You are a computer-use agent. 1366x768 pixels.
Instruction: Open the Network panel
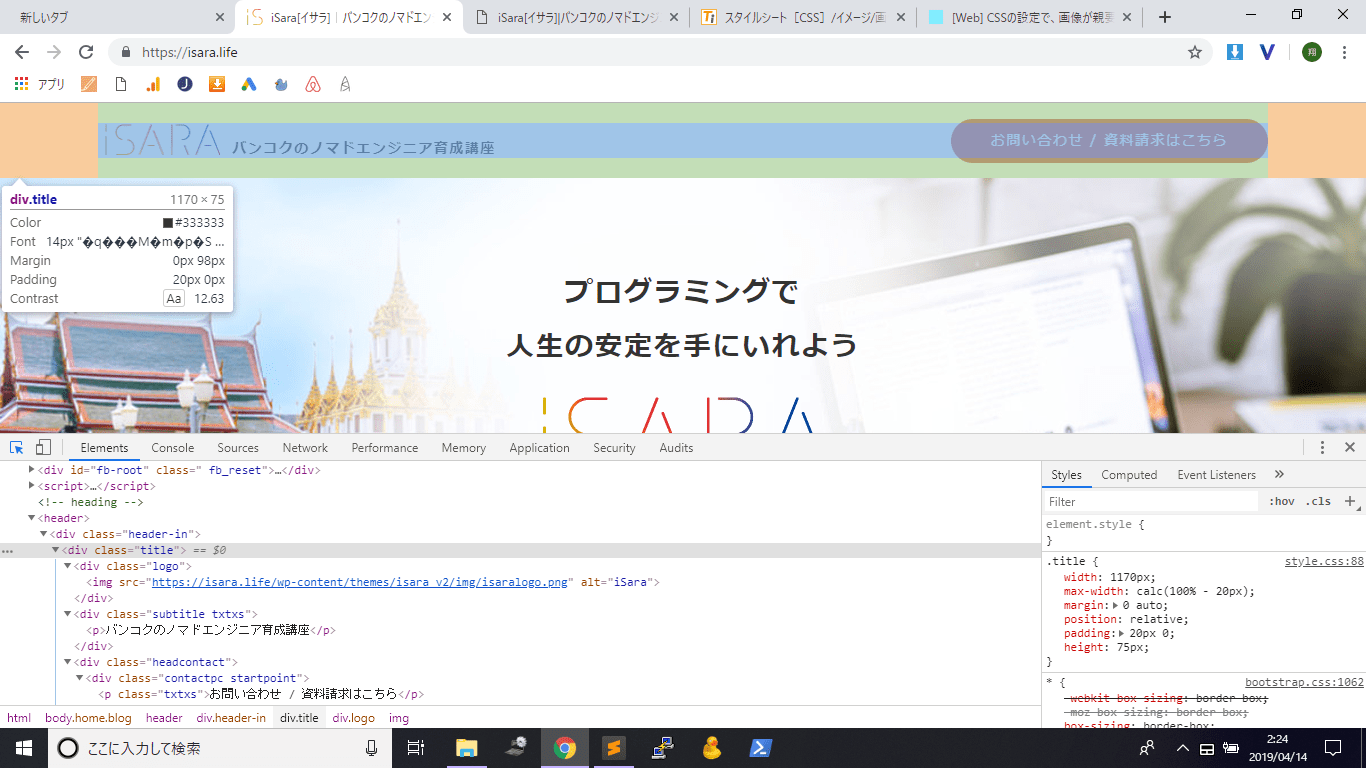pyautogui.click(x=305, y=448)
